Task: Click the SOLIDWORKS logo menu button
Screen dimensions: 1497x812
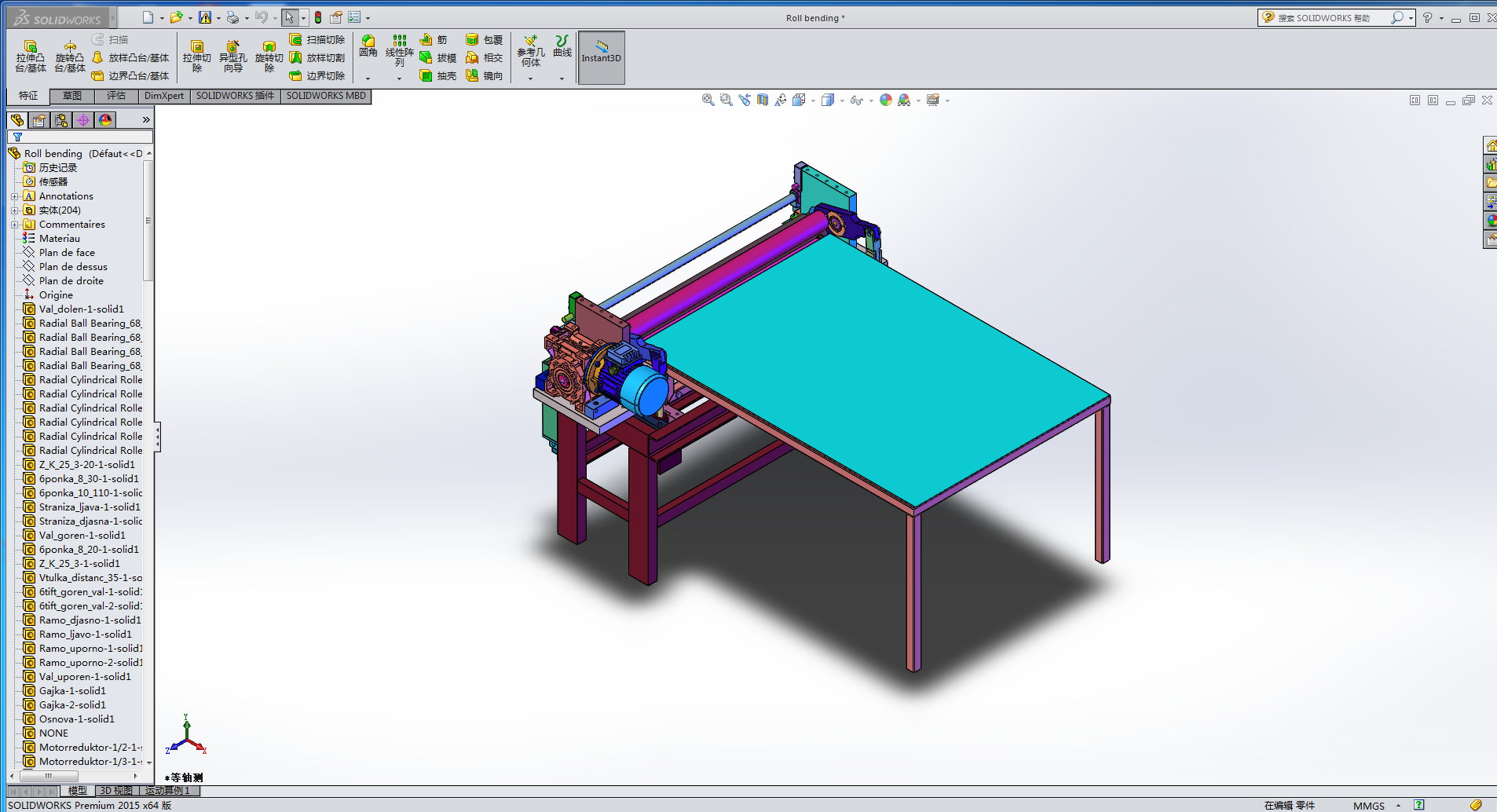Action: pyautogui.click(x=60, y=18)
